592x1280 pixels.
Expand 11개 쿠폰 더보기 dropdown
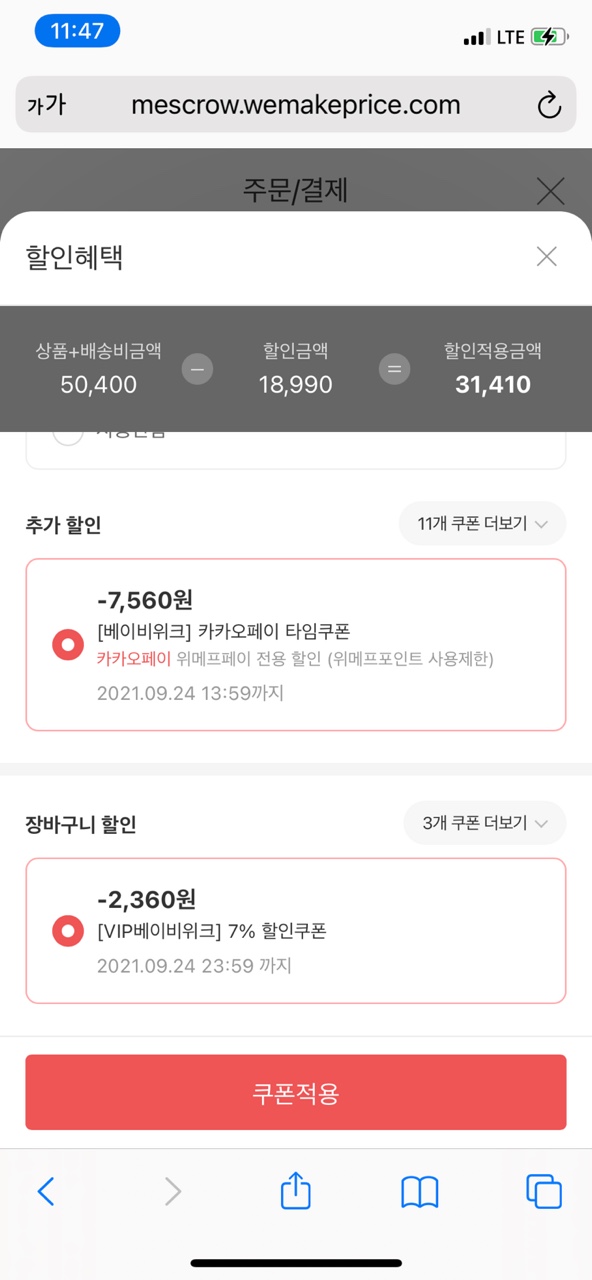[482, 523]
